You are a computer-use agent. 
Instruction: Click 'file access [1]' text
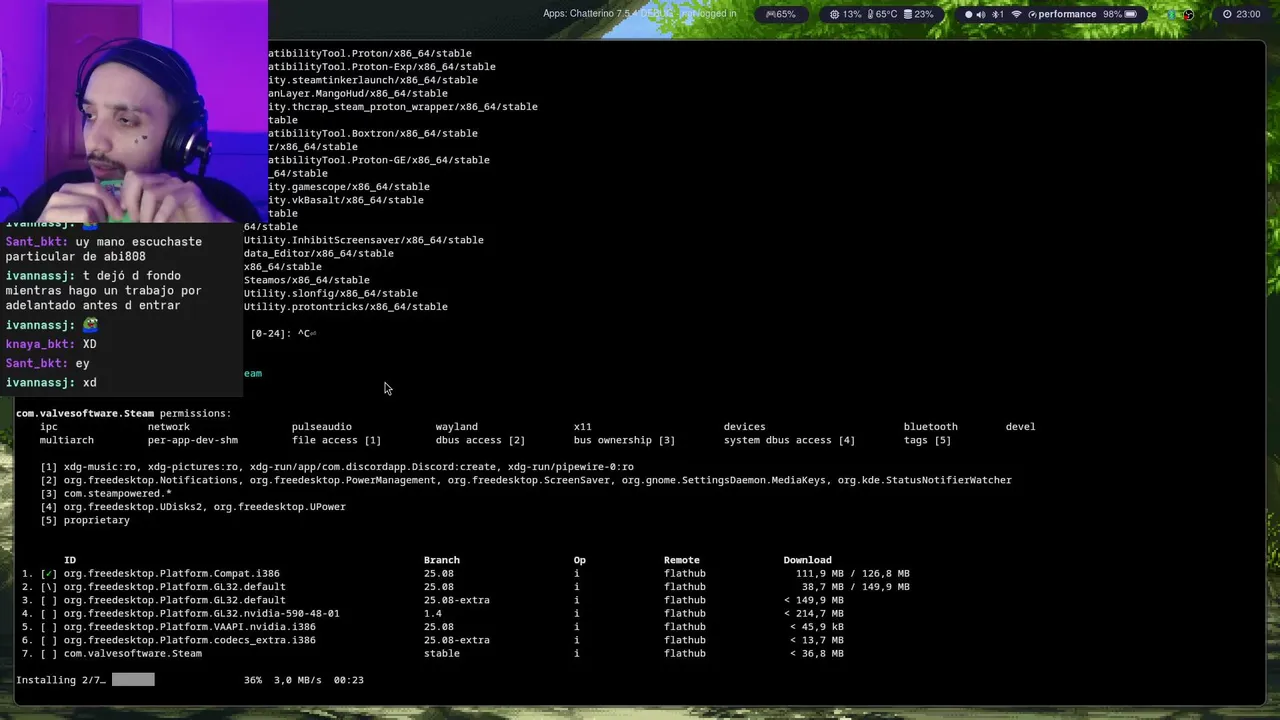coord(336,440)
